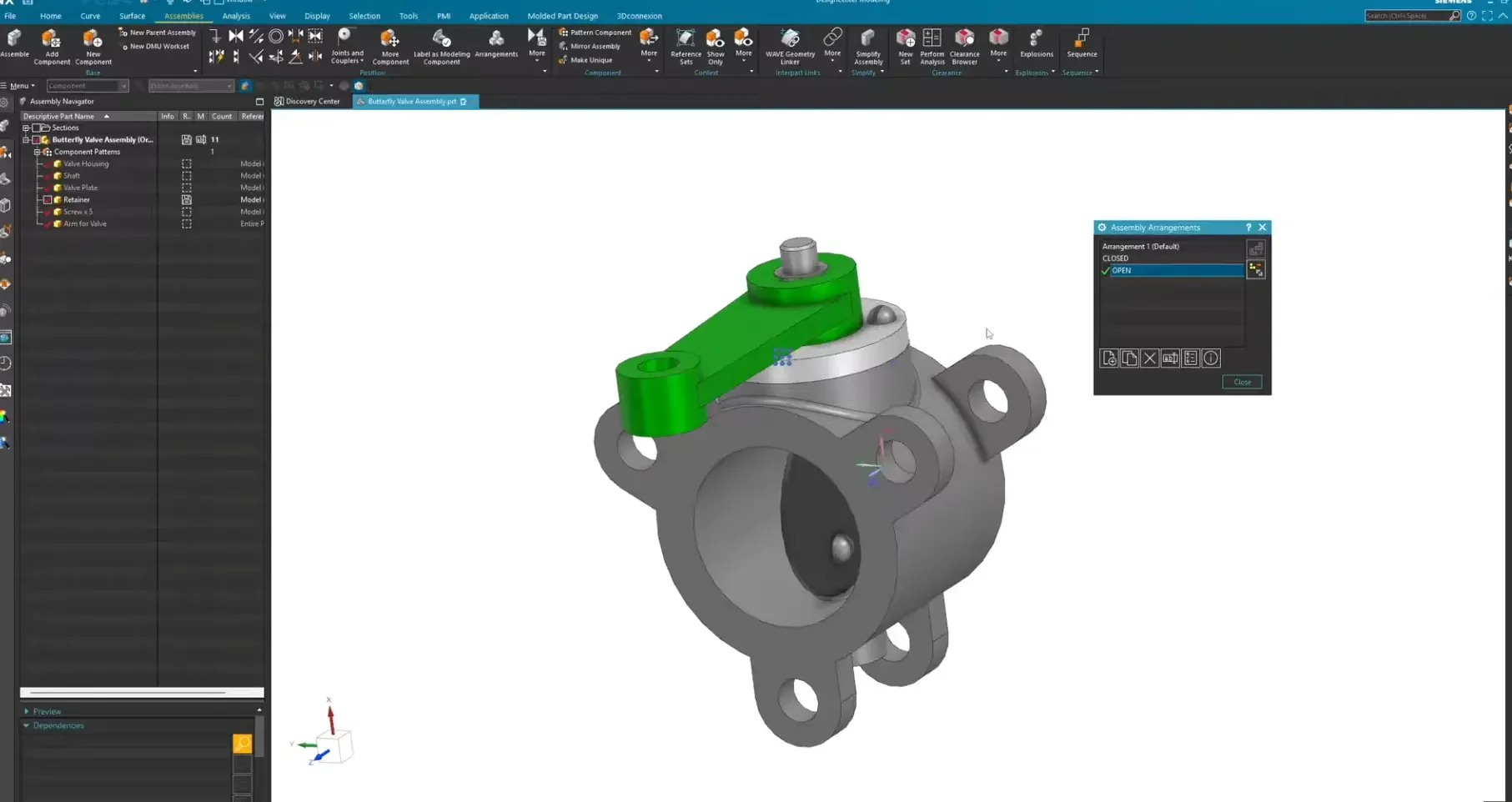Expand the Component Patterns node

[37, 152]
